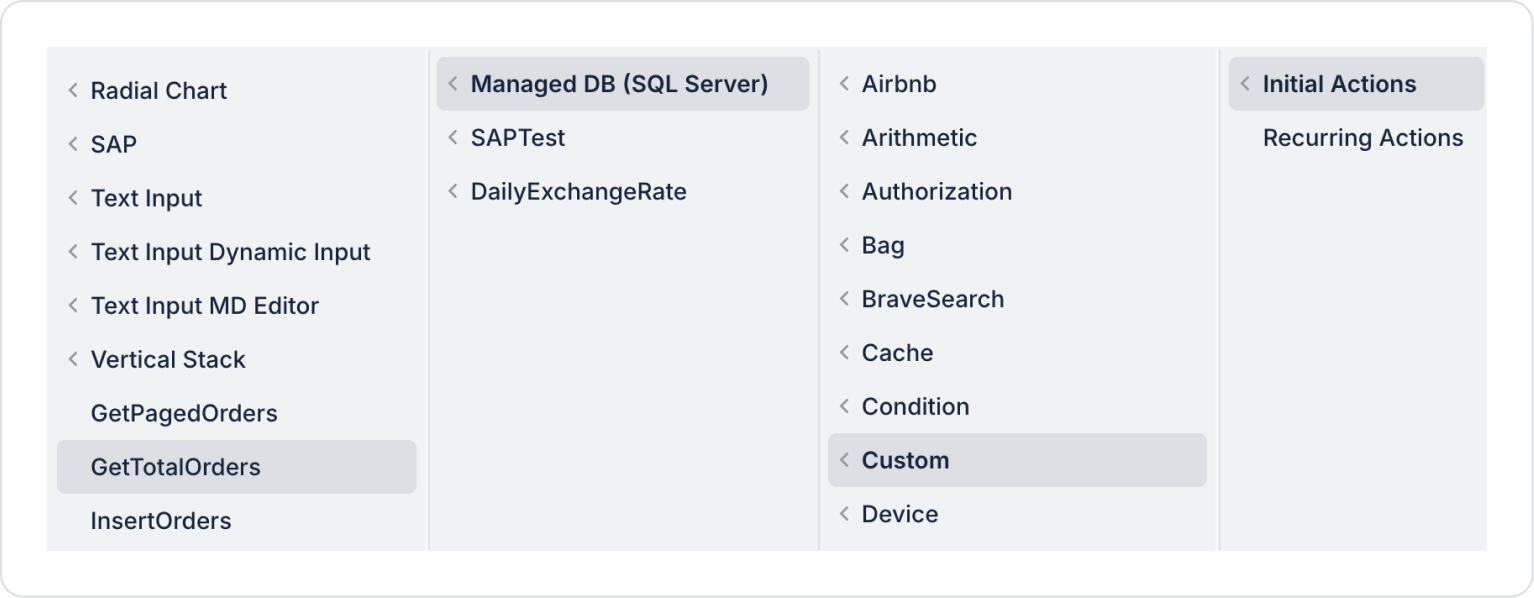Click the Initial Actions chevron
The image size is (1534, 598).
[x=1245, y=84]
